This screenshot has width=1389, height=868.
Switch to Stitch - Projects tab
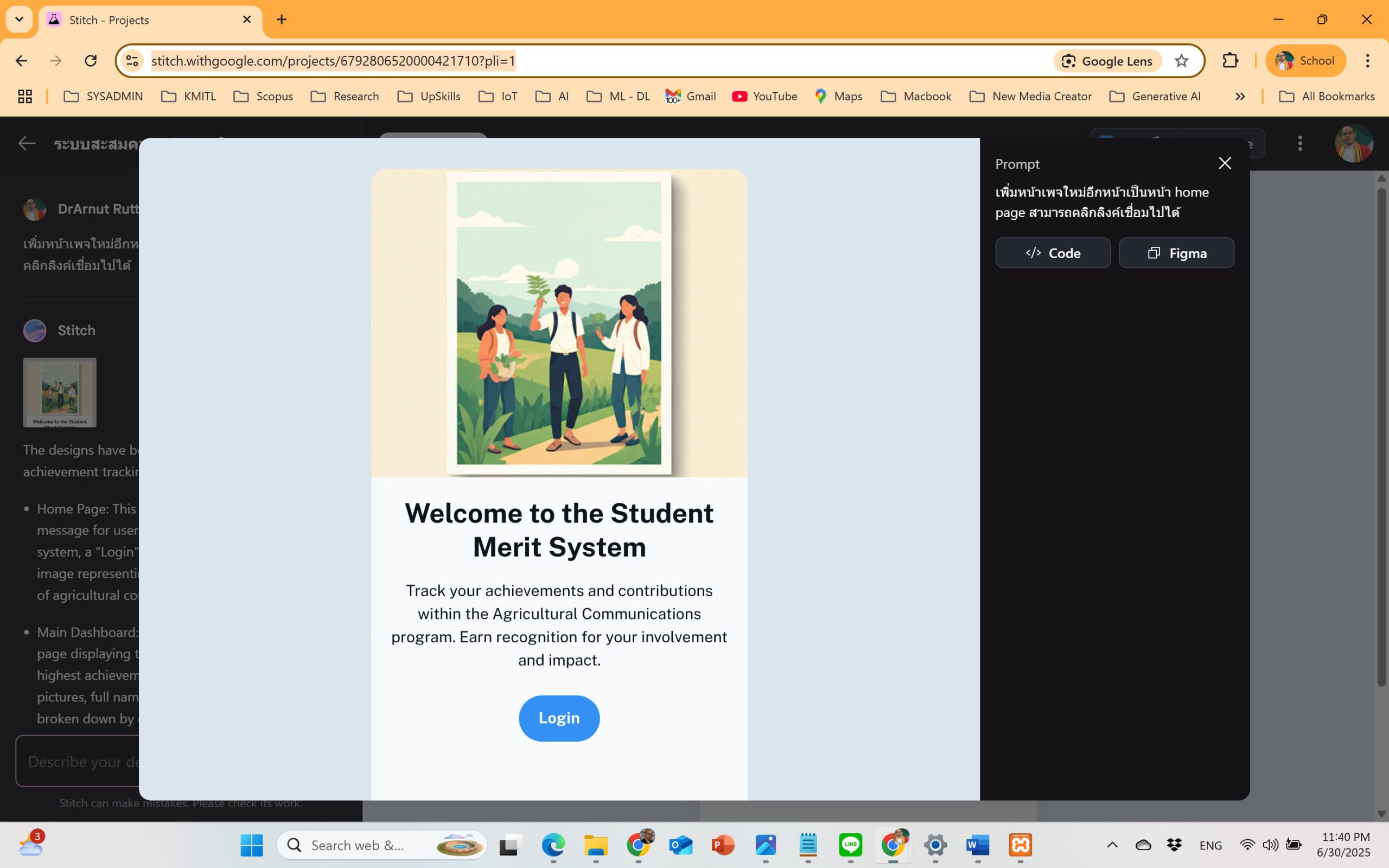149,20
